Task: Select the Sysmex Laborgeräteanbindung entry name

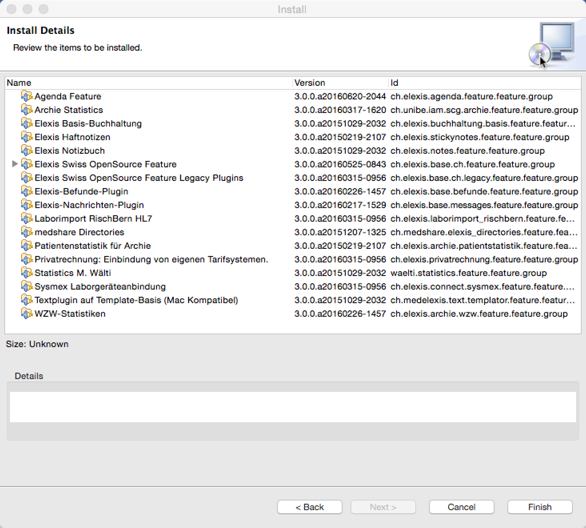Action: (x=100, y=287)
